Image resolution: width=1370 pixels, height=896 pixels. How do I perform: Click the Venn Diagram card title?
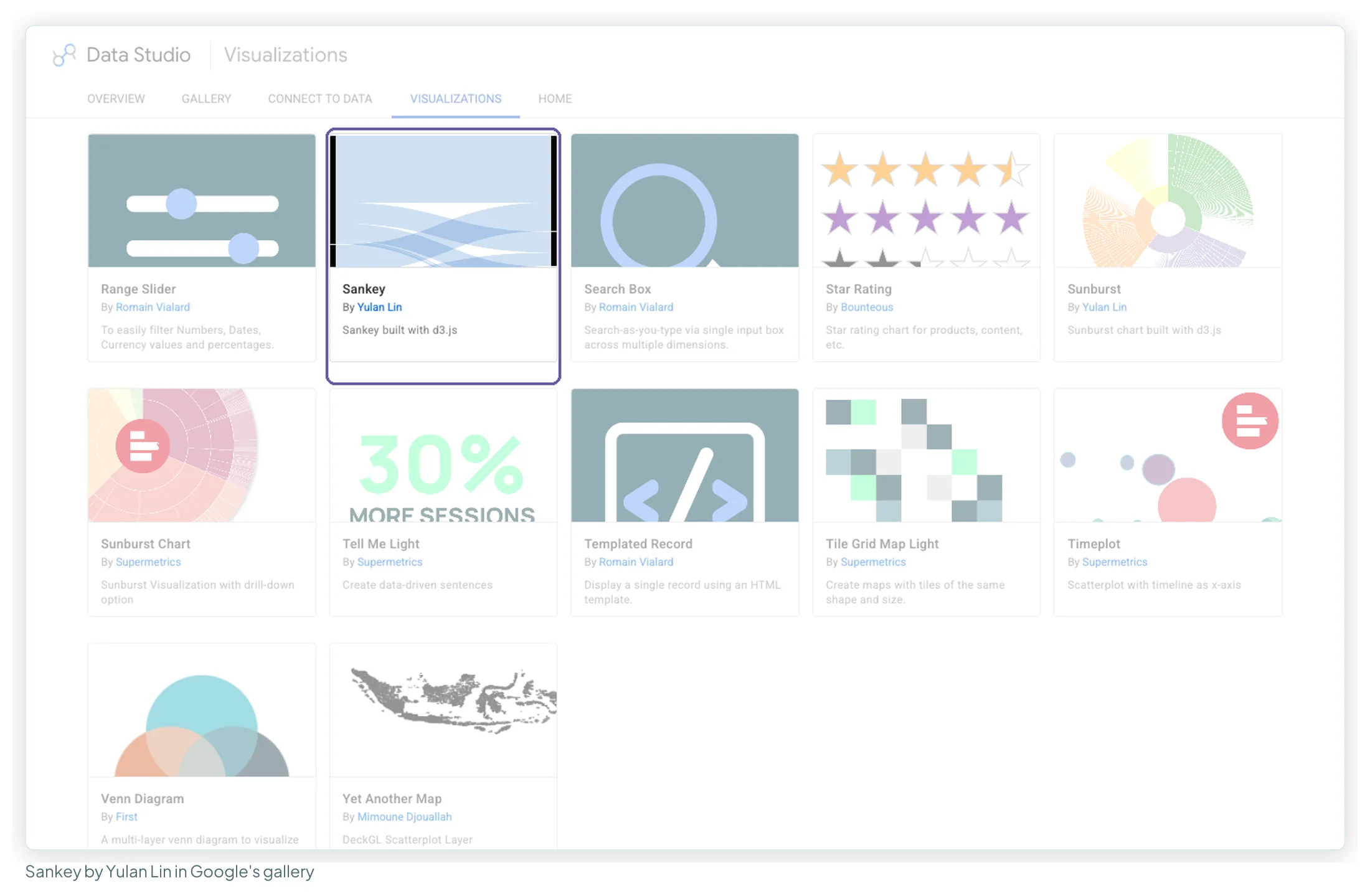pos(143,798)
